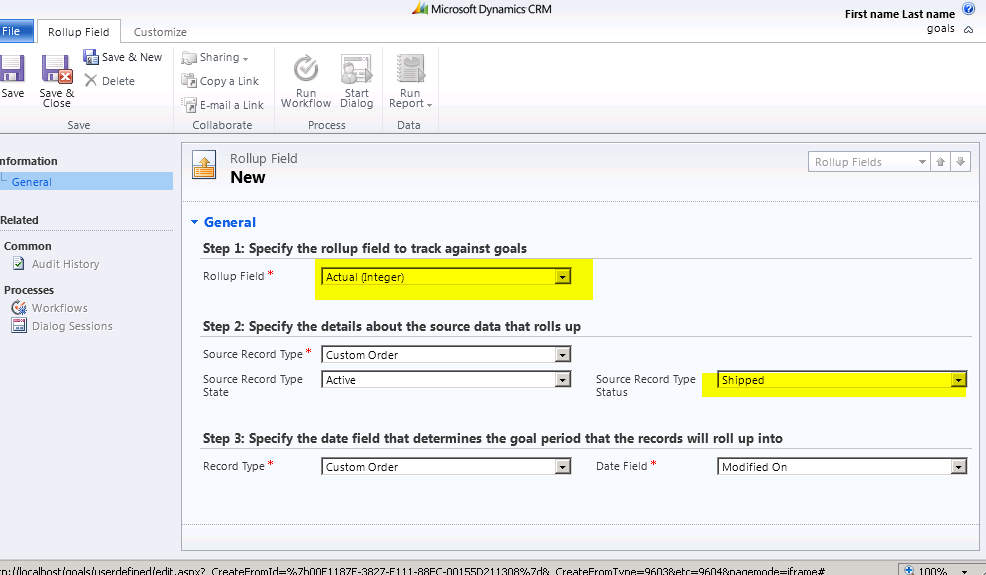The image size is (986, 575).
Task: Click the Save & New button
Action: [x=123, y=57]
